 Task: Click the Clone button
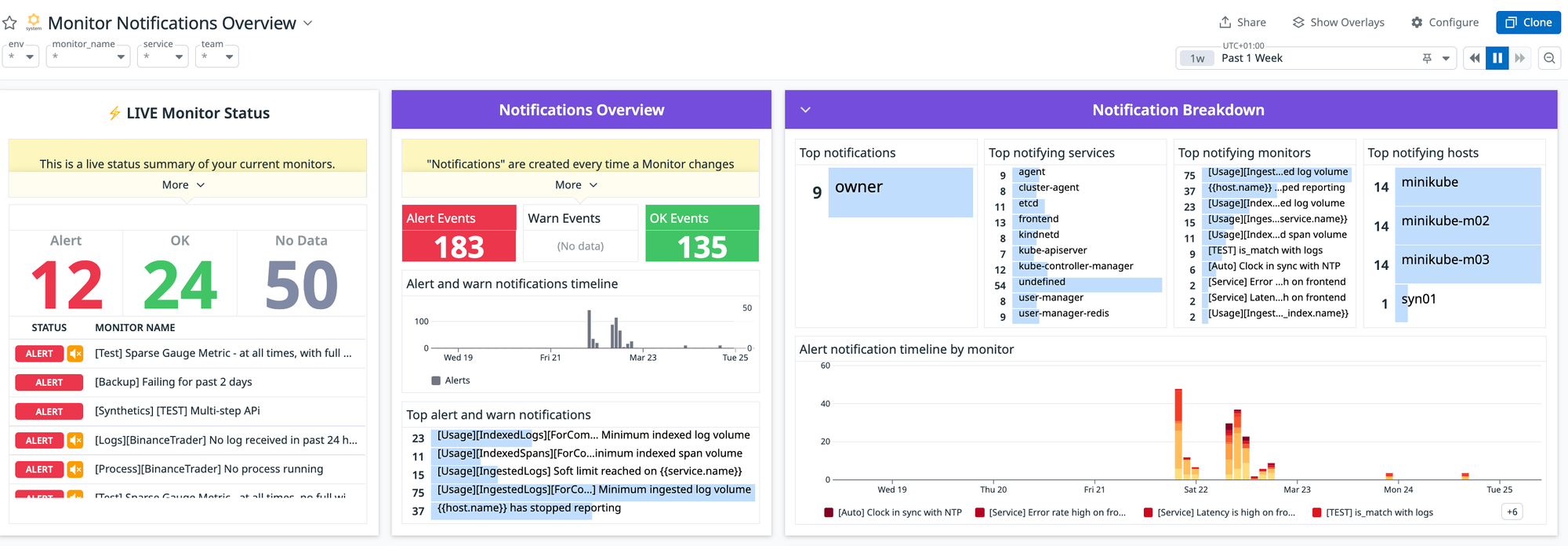[x=1528, y=23]
